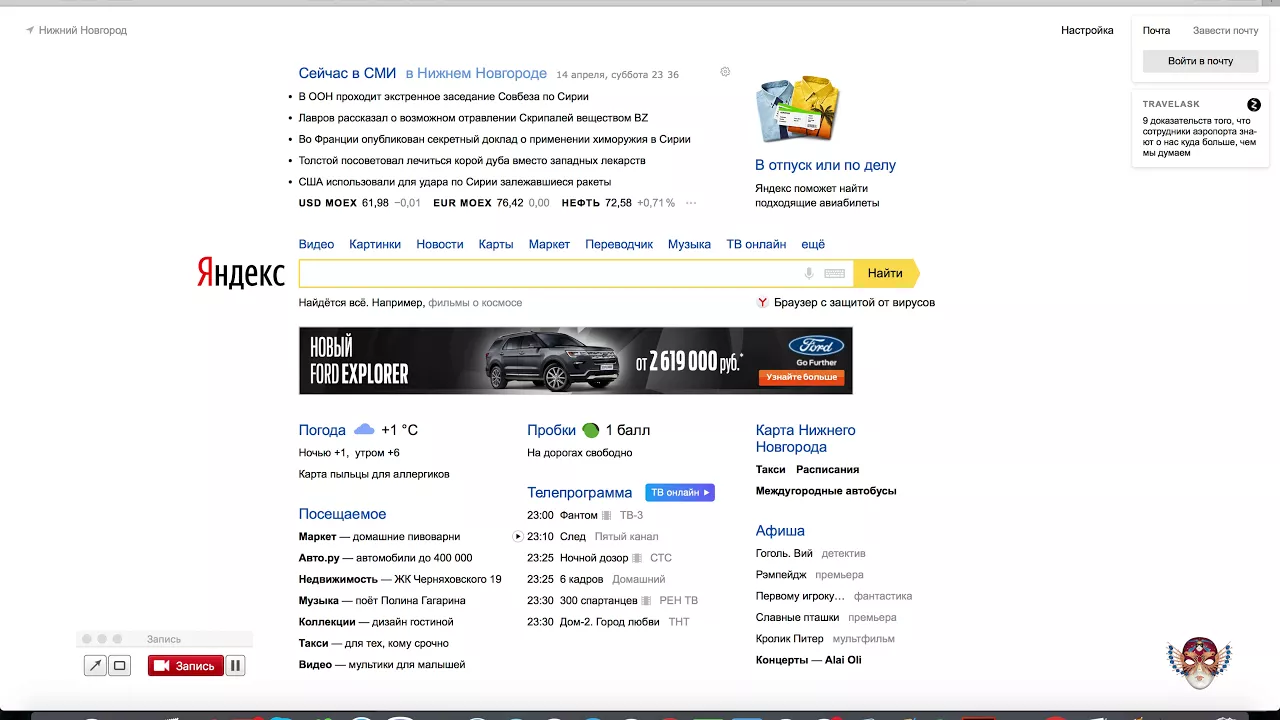Open the Погода heading
This screenshot has width=1280, height=720.
[x=322, y=430]
